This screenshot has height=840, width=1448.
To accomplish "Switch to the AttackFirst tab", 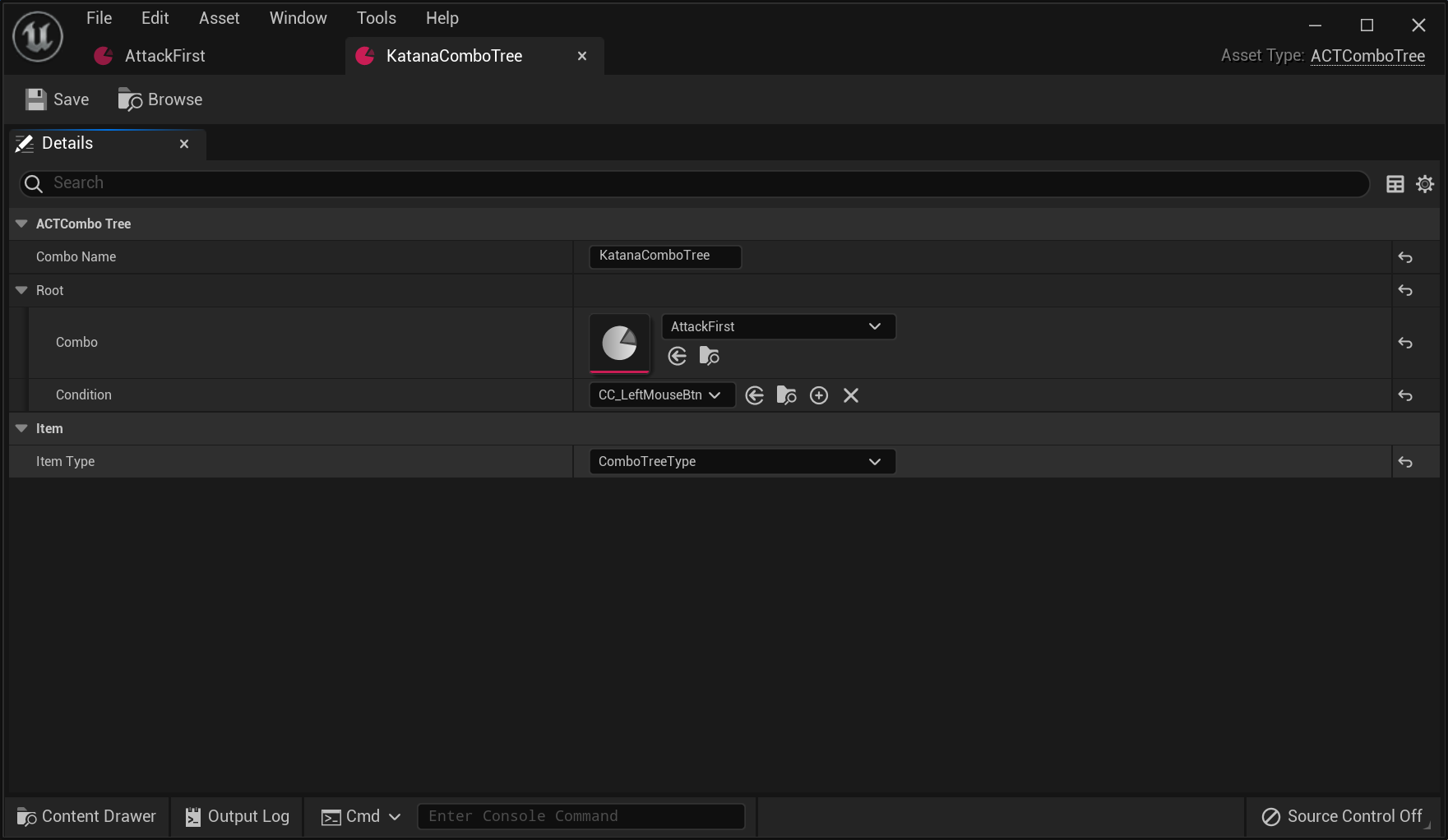I will [164, 56].
